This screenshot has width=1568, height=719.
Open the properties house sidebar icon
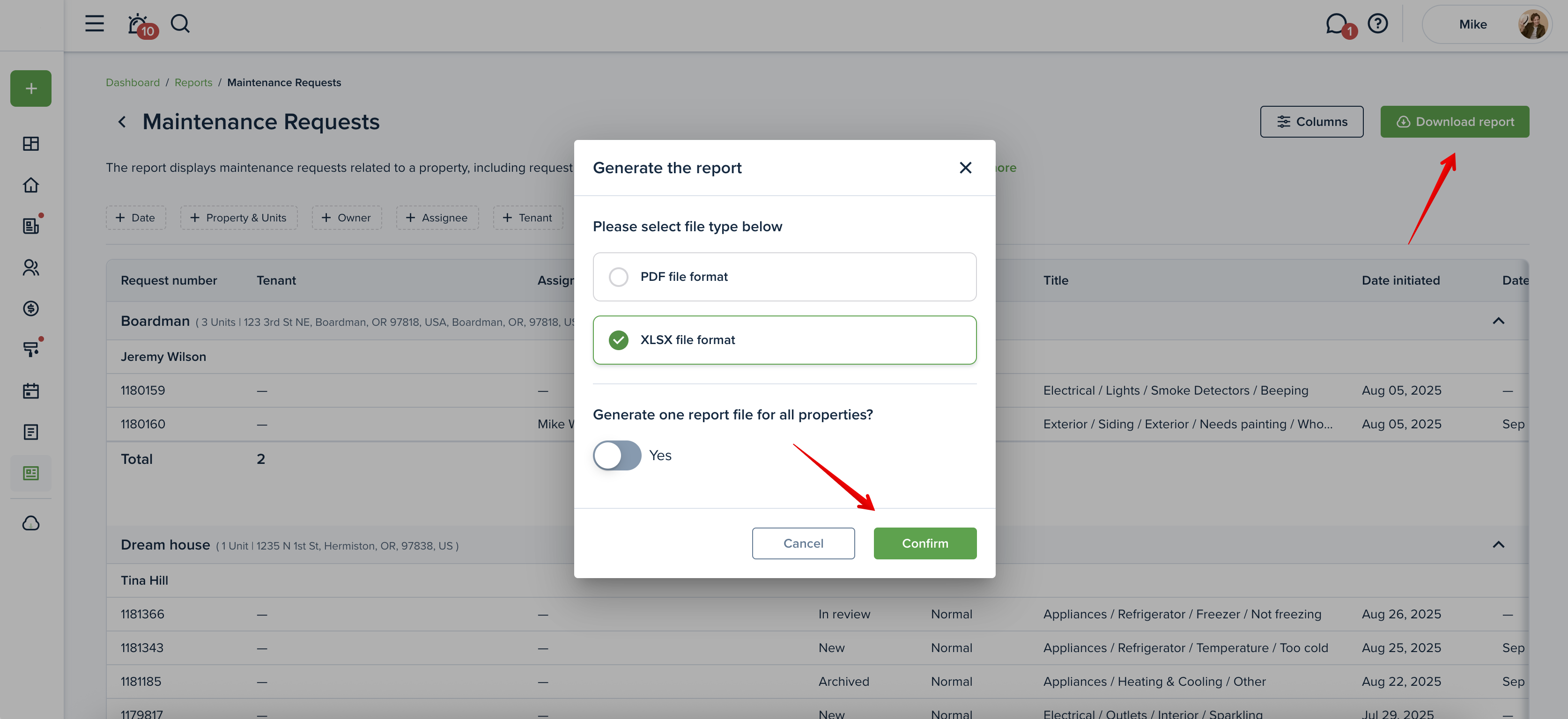31,185
